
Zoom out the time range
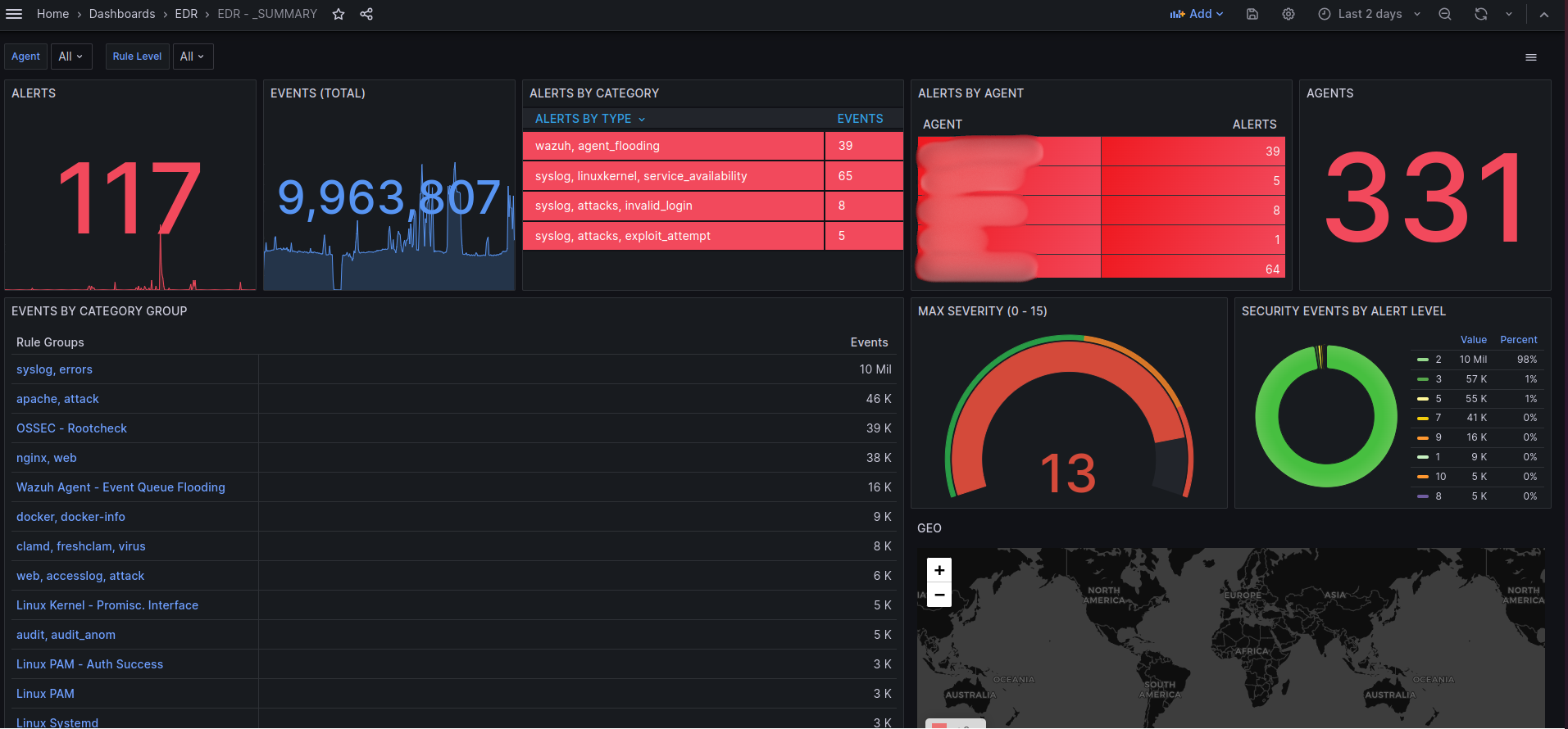click(x=1445, y=14)
